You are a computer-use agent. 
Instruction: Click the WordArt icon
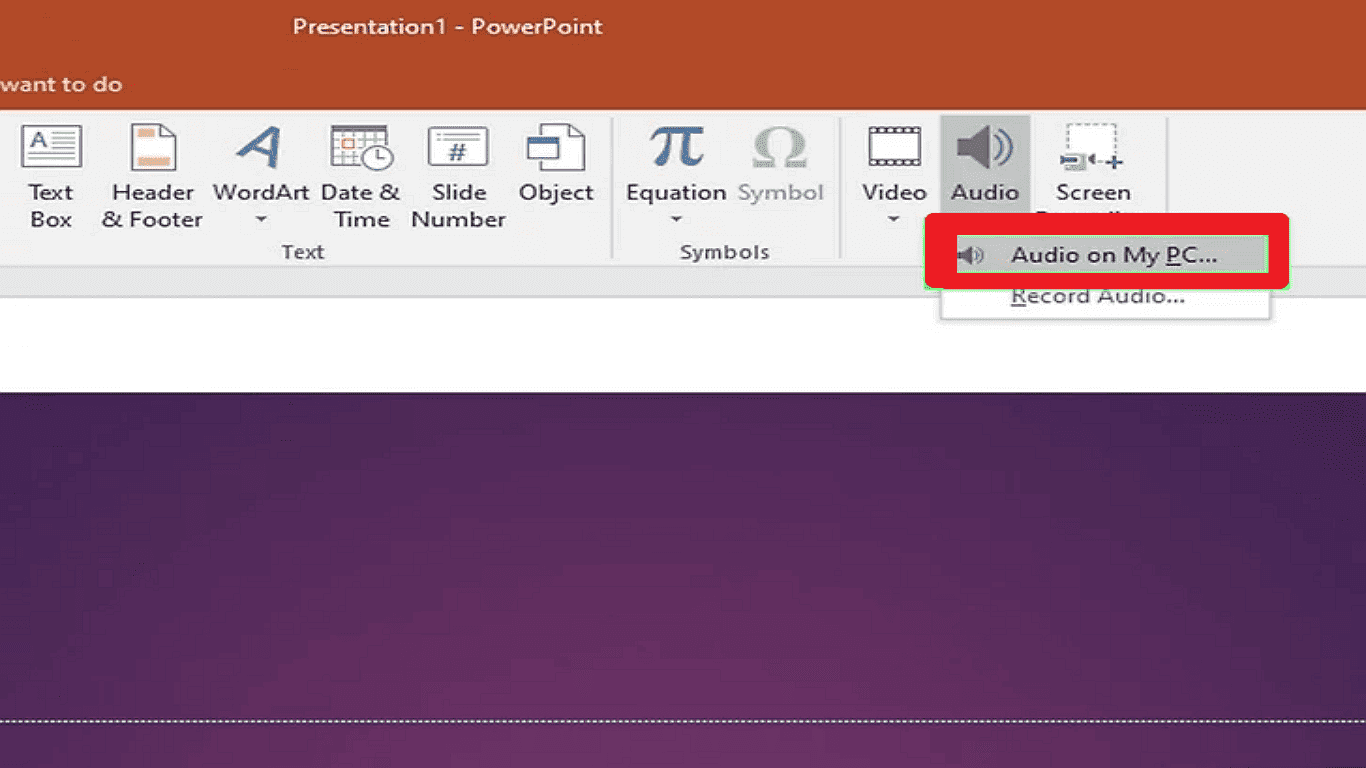point(259,148)
